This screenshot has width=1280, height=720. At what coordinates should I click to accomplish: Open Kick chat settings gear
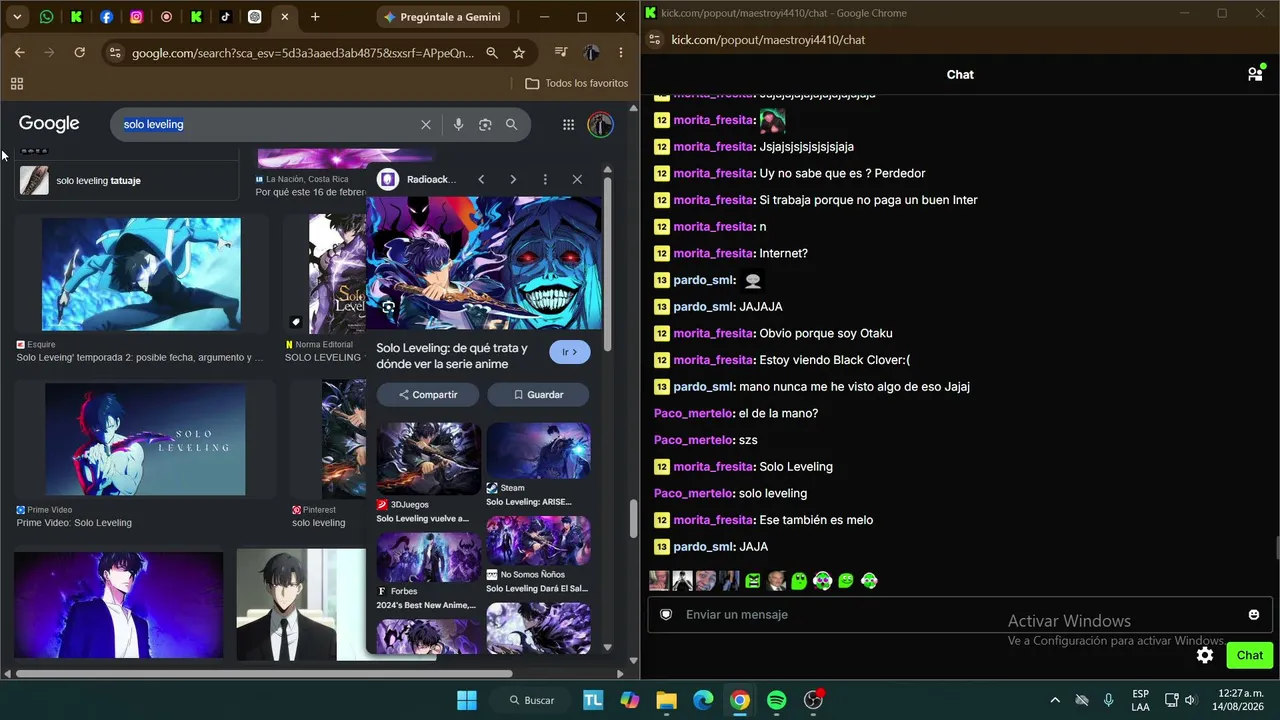tap(1205, 656)
